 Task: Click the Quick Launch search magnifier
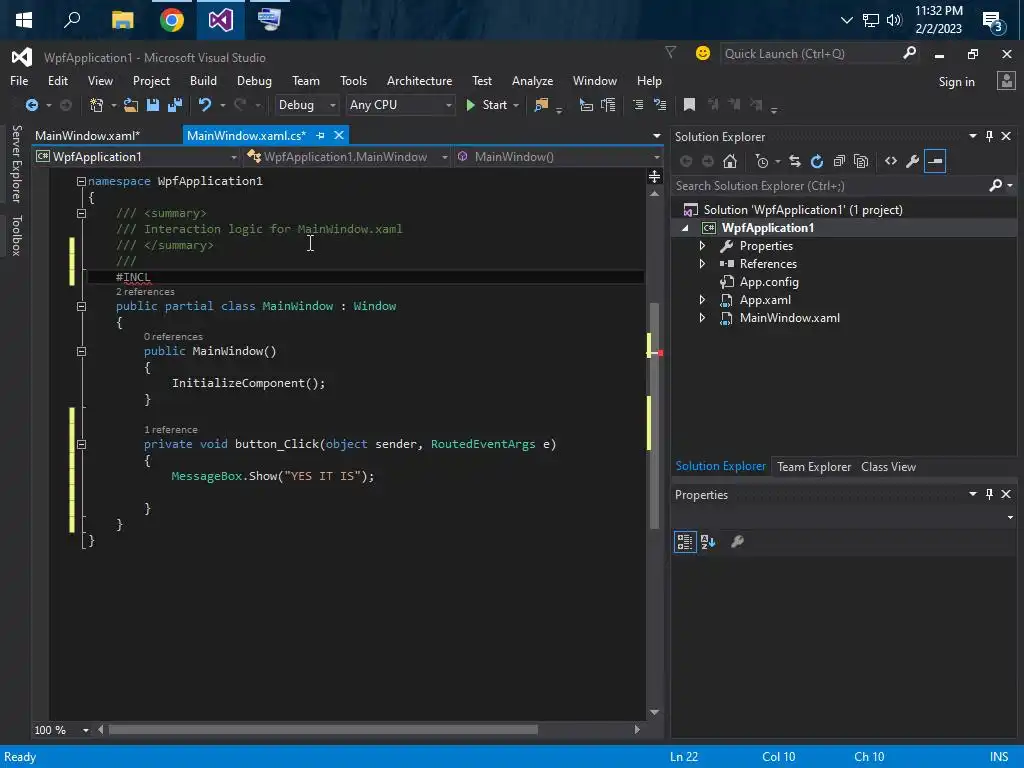click(x=909, y=53)
